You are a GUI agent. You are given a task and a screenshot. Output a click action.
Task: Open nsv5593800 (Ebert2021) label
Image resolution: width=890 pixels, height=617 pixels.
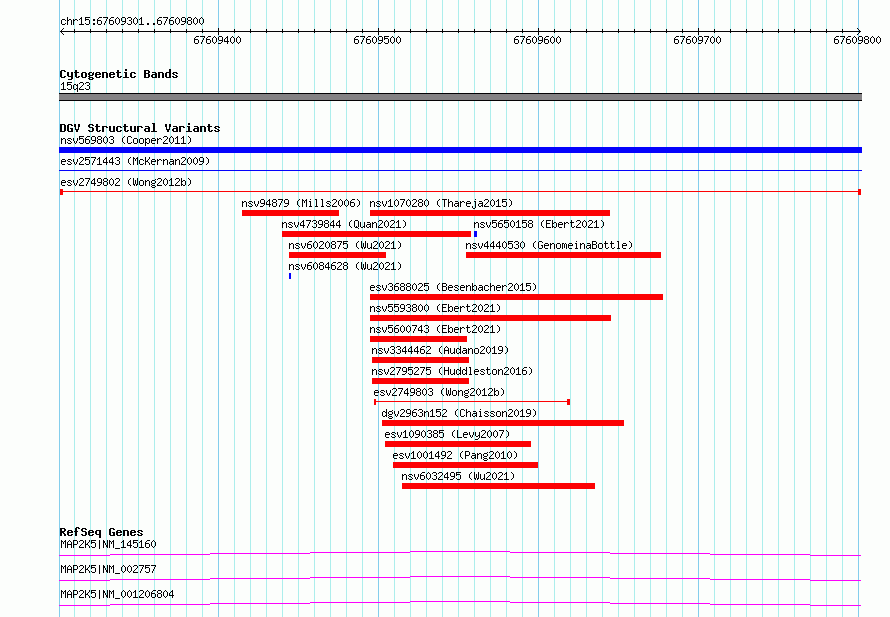(x=435, y=308)
